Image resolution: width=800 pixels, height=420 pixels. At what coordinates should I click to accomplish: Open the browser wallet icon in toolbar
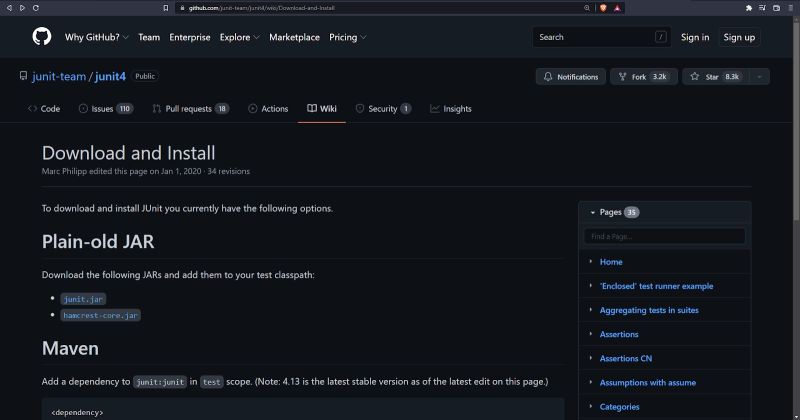point(776,8)
